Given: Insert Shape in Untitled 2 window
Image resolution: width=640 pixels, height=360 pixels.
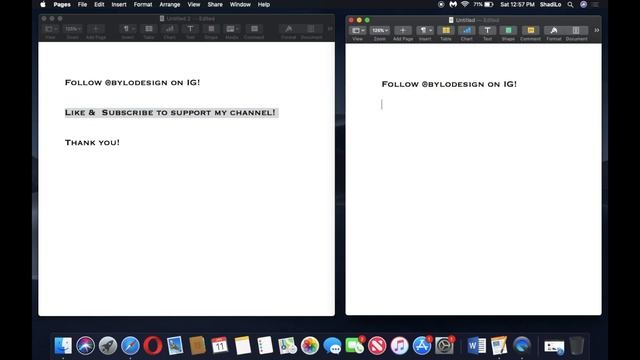Looking at the screenshot, I should pos(211,29).
